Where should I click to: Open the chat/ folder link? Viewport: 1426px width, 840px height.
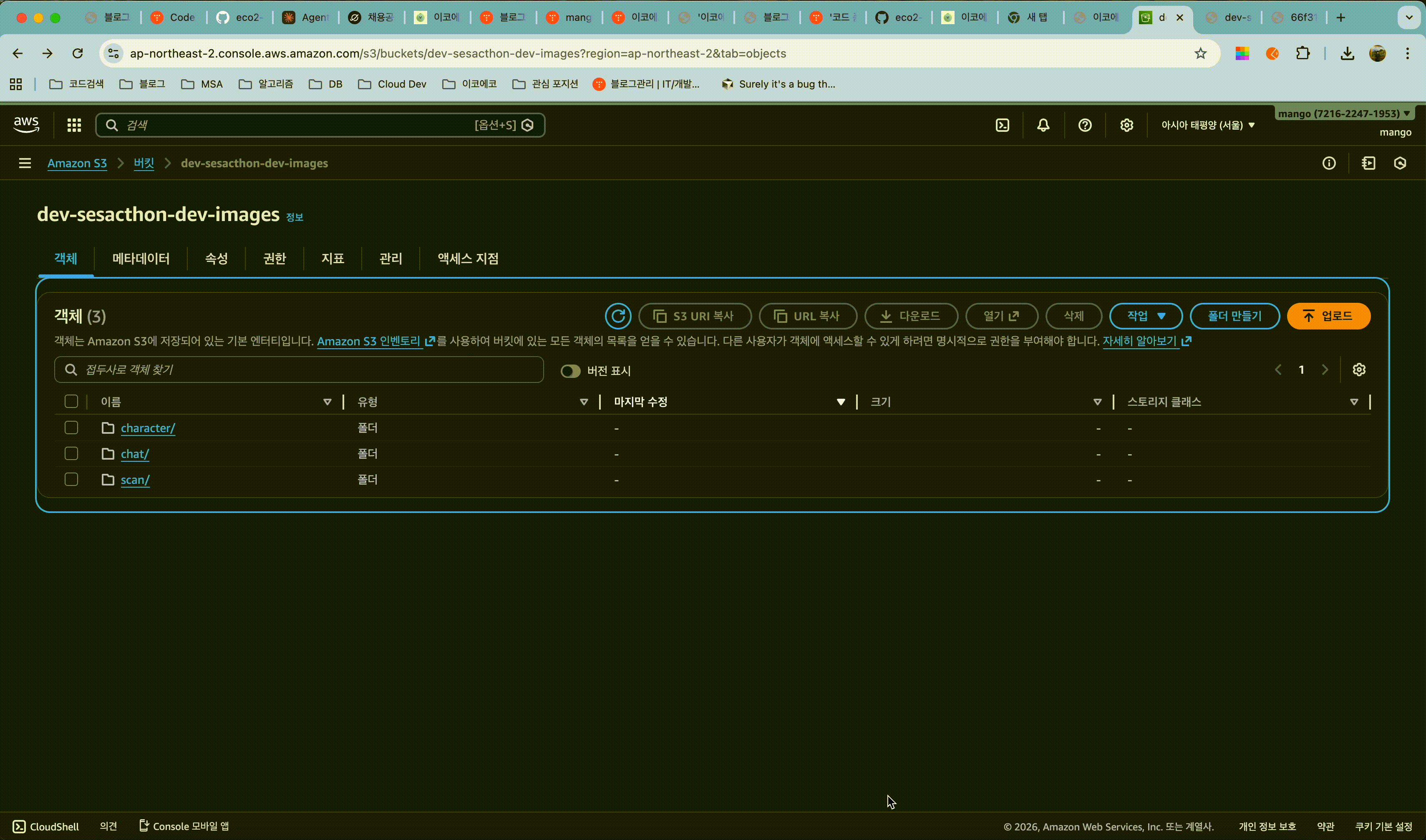[x=135, y=454]
